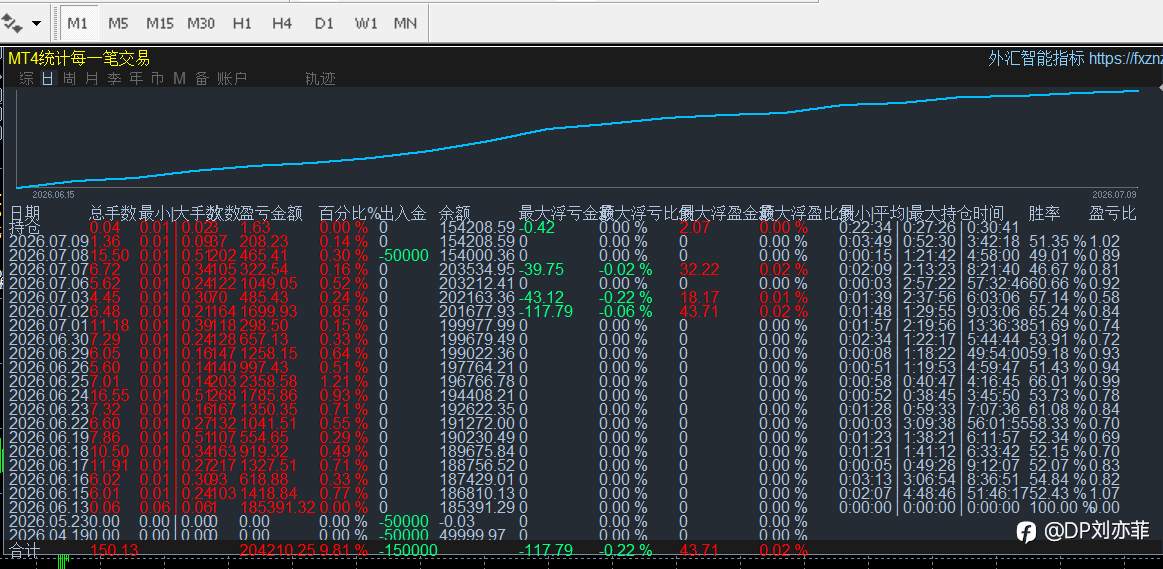The image size is (1163, 569).
Task: Switch to the H4 timeframe
Action: [x=282, y=23]
